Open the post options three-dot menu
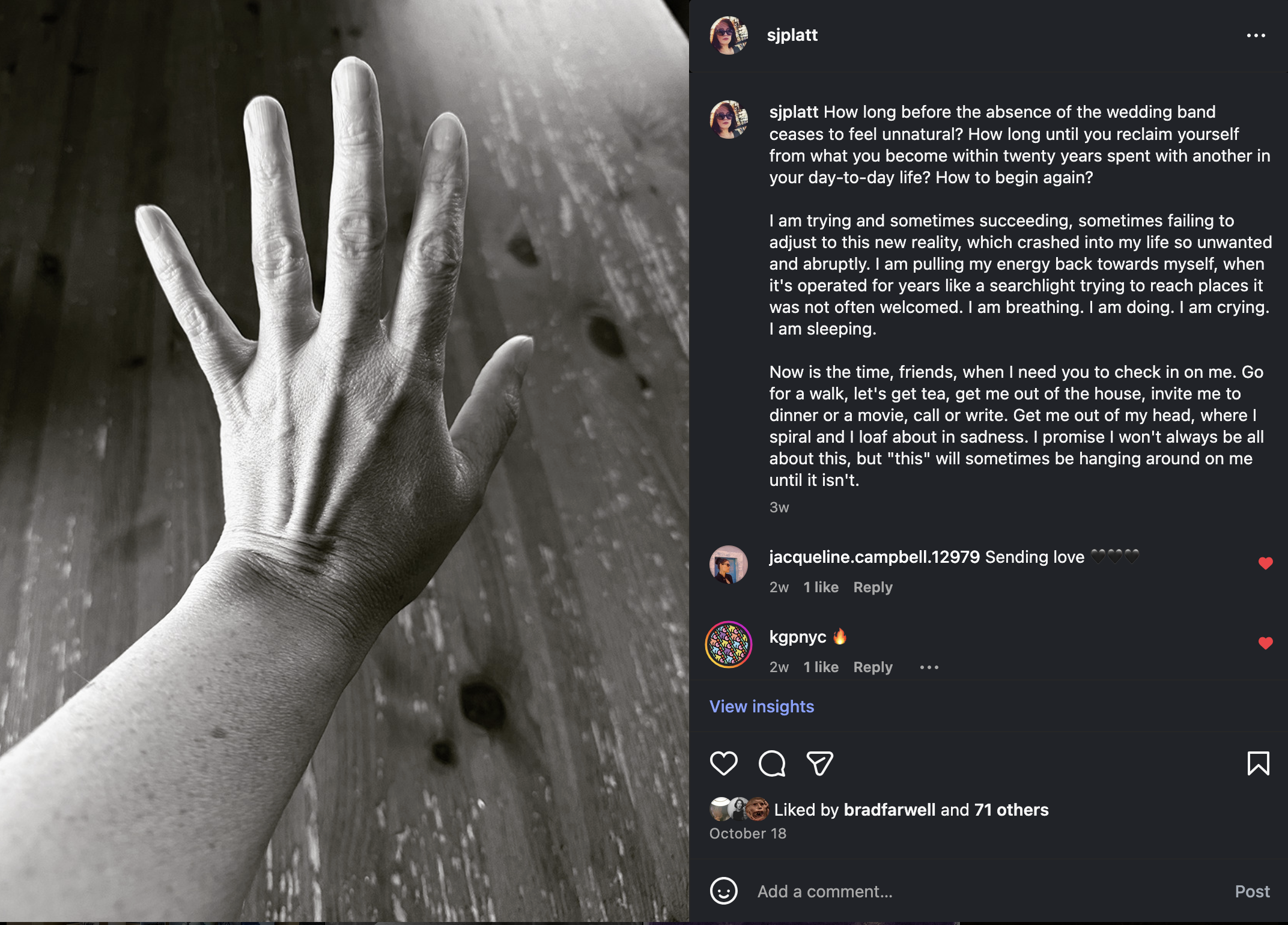1288x925 pixels. coord(1256,35)
